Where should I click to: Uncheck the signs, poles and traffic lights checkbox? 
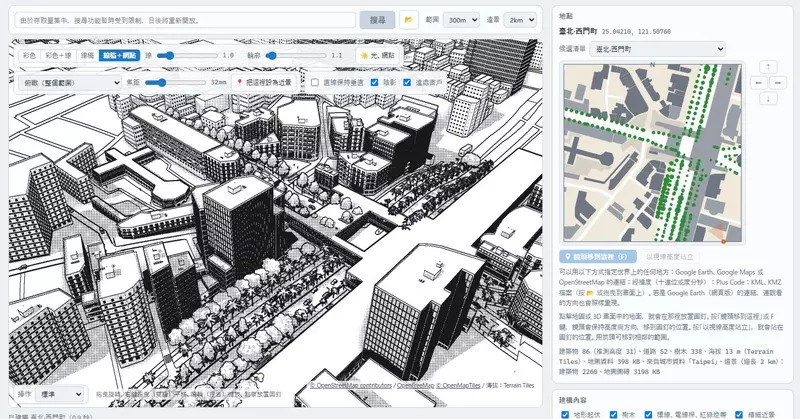tap(648, 414)
